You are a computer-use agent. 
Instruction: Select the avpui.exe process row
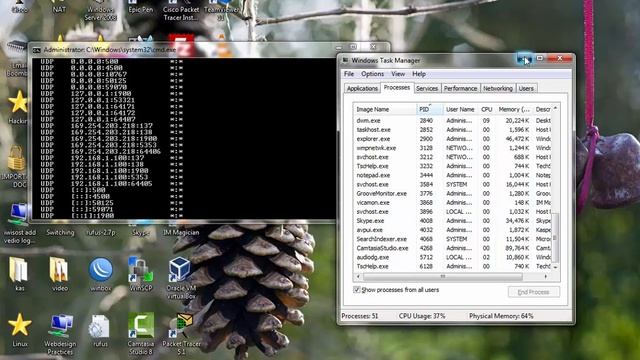452,230
